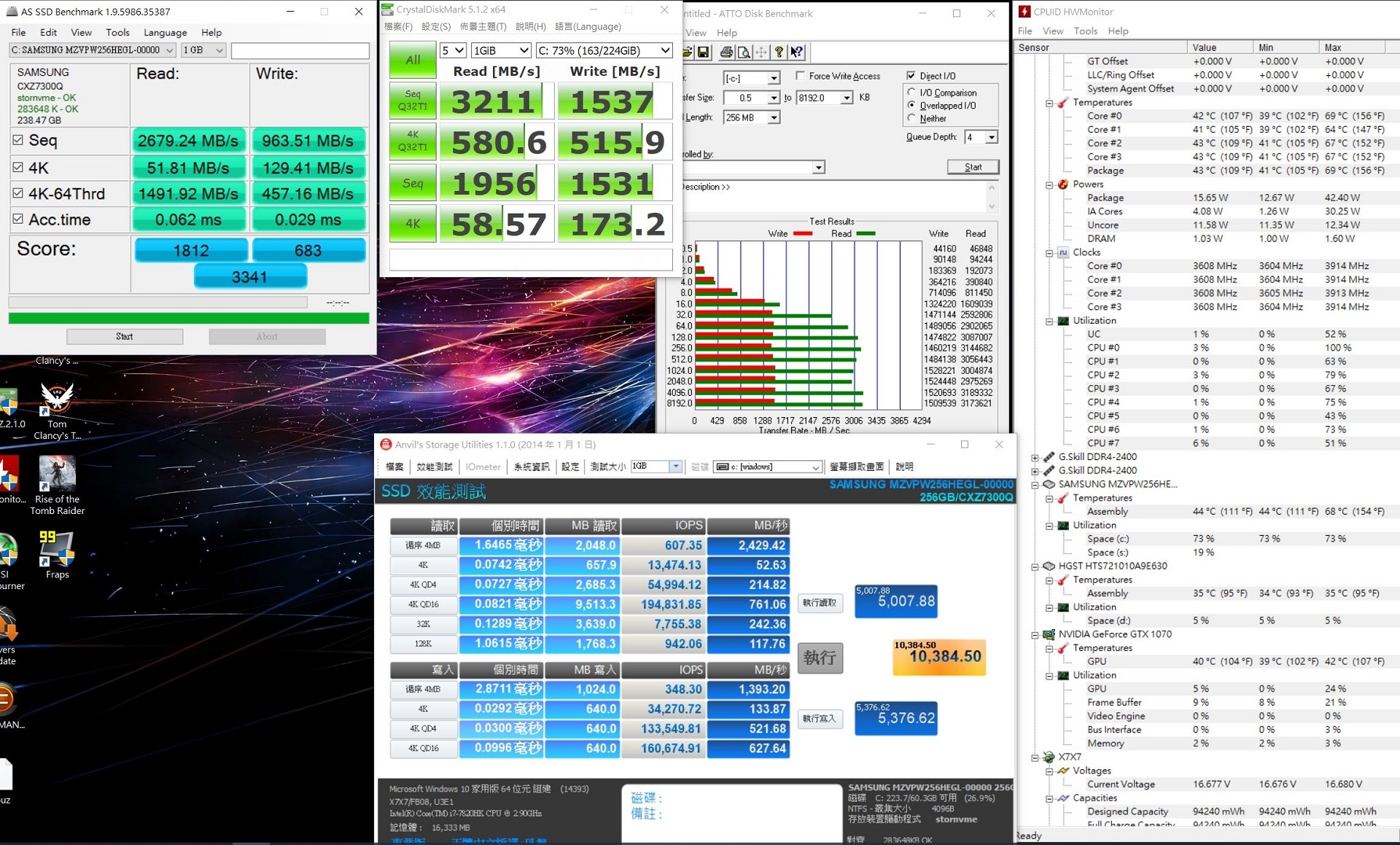Open the 1GiB test size dropdown in CrystalDiskMark
Viewport: 1400px width, 845px height.
click(x=501, y=50)
